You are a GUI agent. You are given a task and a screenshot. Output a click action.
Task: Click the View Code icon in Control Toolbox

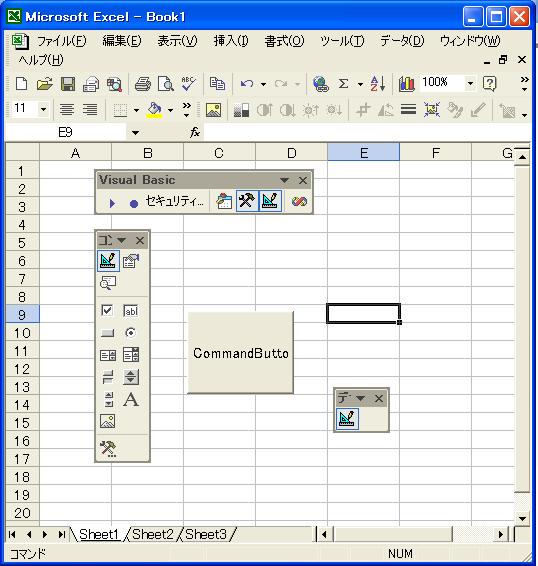pos(108,283)
